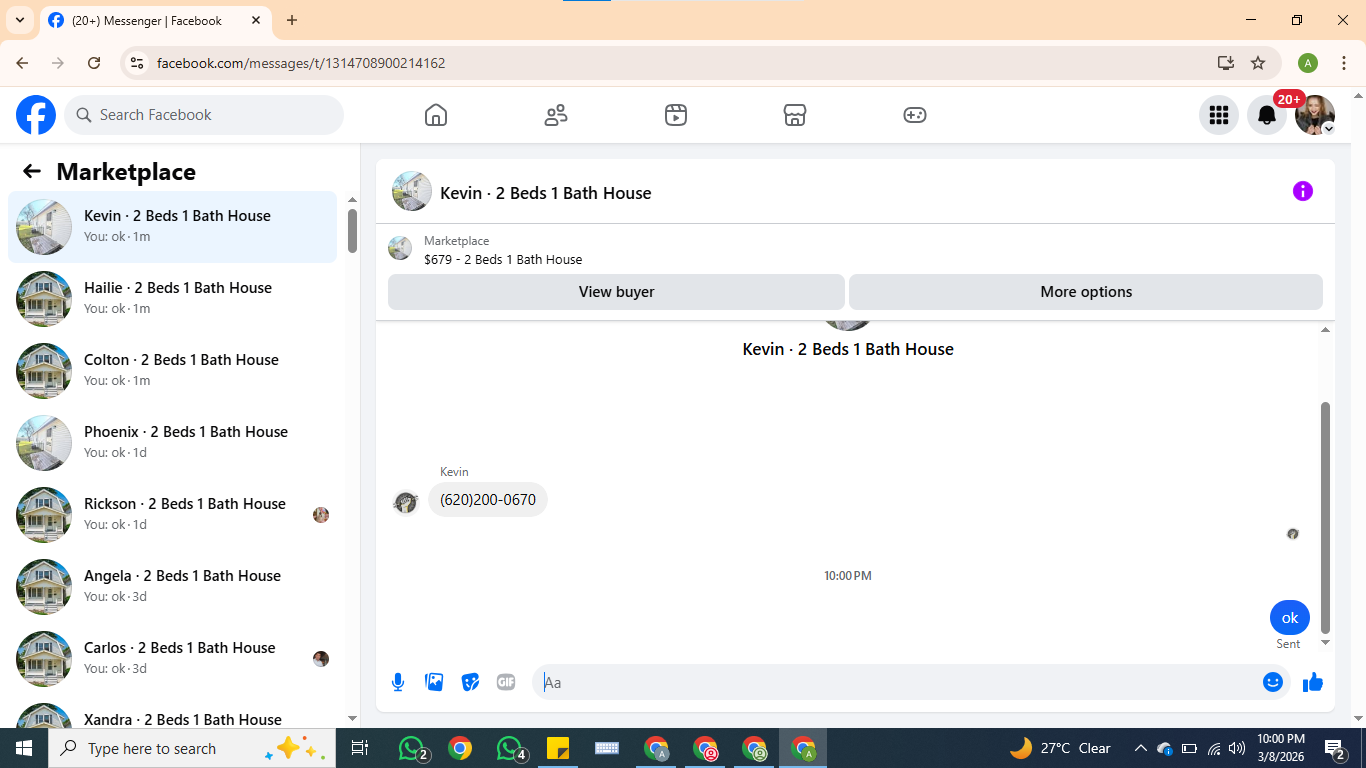Image resolution: width=1366 pixels, height=768 pixels.
Task: Open the Video/Reels icon in top navigation
Action: point(676,115)
